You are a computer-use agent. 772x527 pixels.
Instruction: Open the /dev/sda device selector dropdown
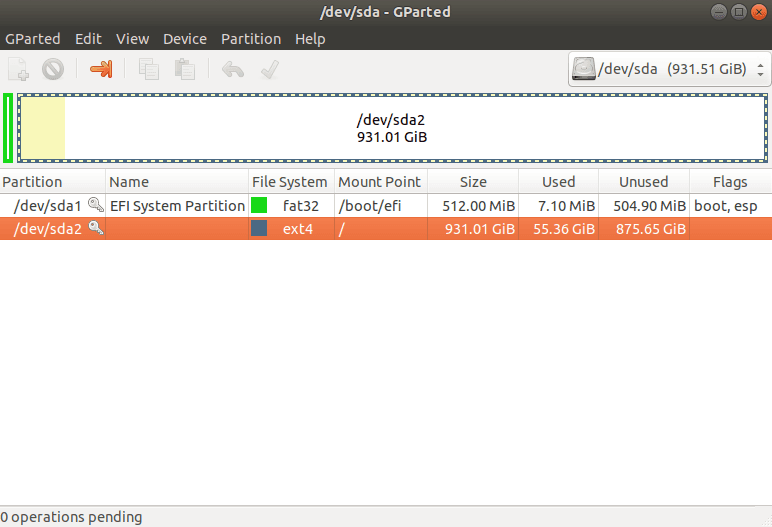coord(669,69)
